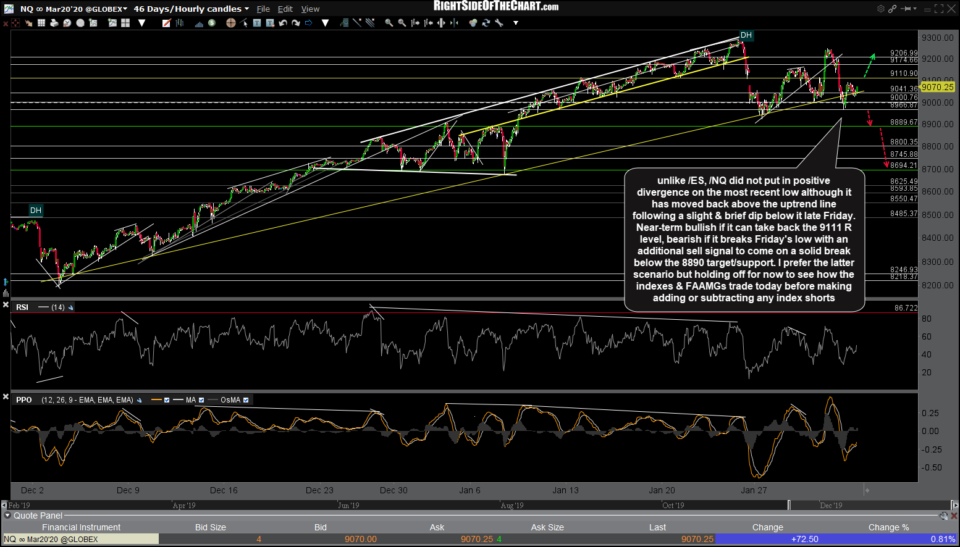
Task: Click the four-pane layout icon
Action: point(126,23)
